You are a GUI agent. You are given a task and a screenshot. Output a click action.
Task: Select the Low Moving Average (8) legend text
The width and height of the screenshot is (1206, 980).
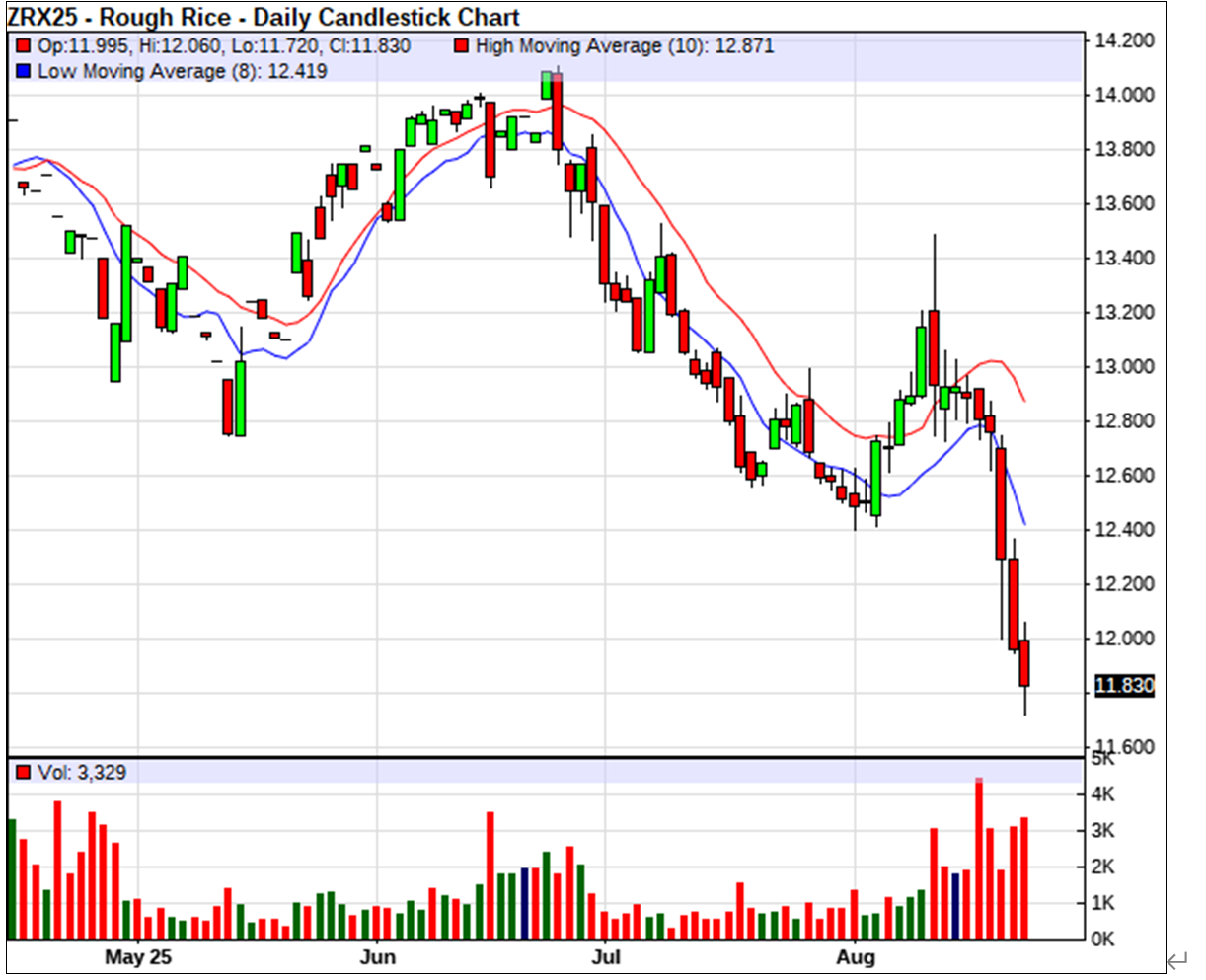(182, 72)
